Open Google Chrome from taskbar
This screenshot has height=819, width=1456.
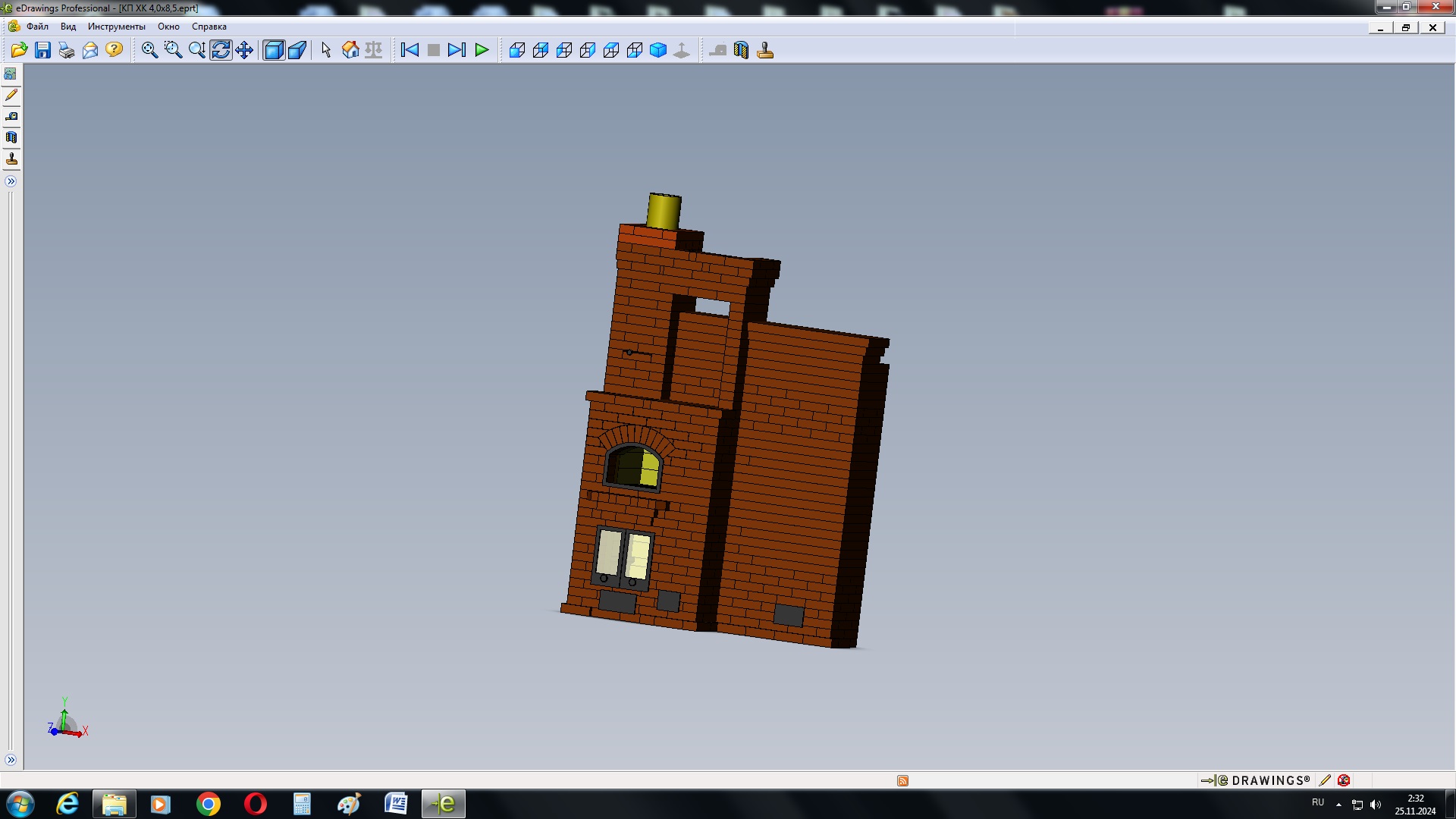coord(209,804)
